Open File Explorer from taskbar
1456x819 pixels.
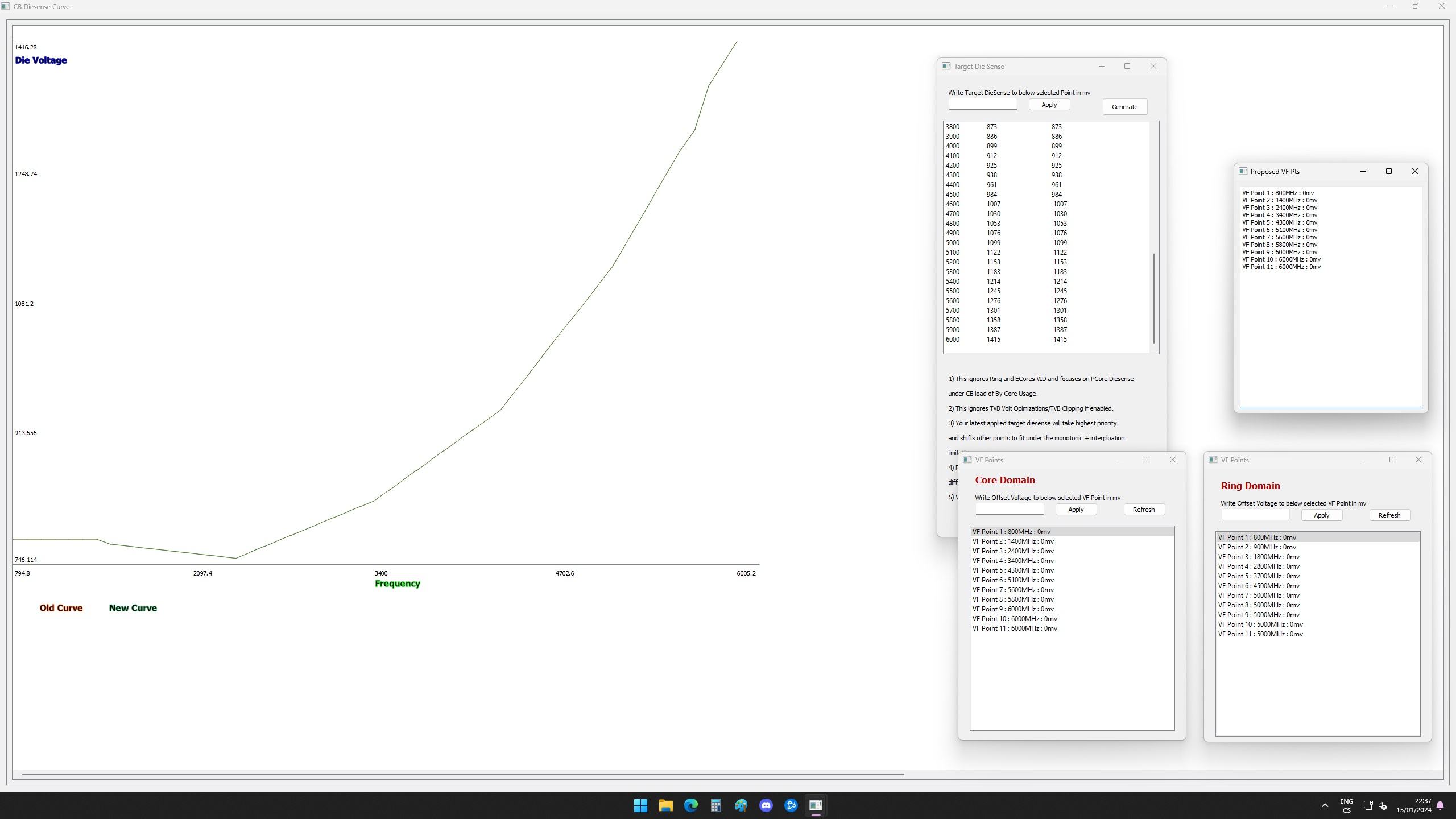665,805
